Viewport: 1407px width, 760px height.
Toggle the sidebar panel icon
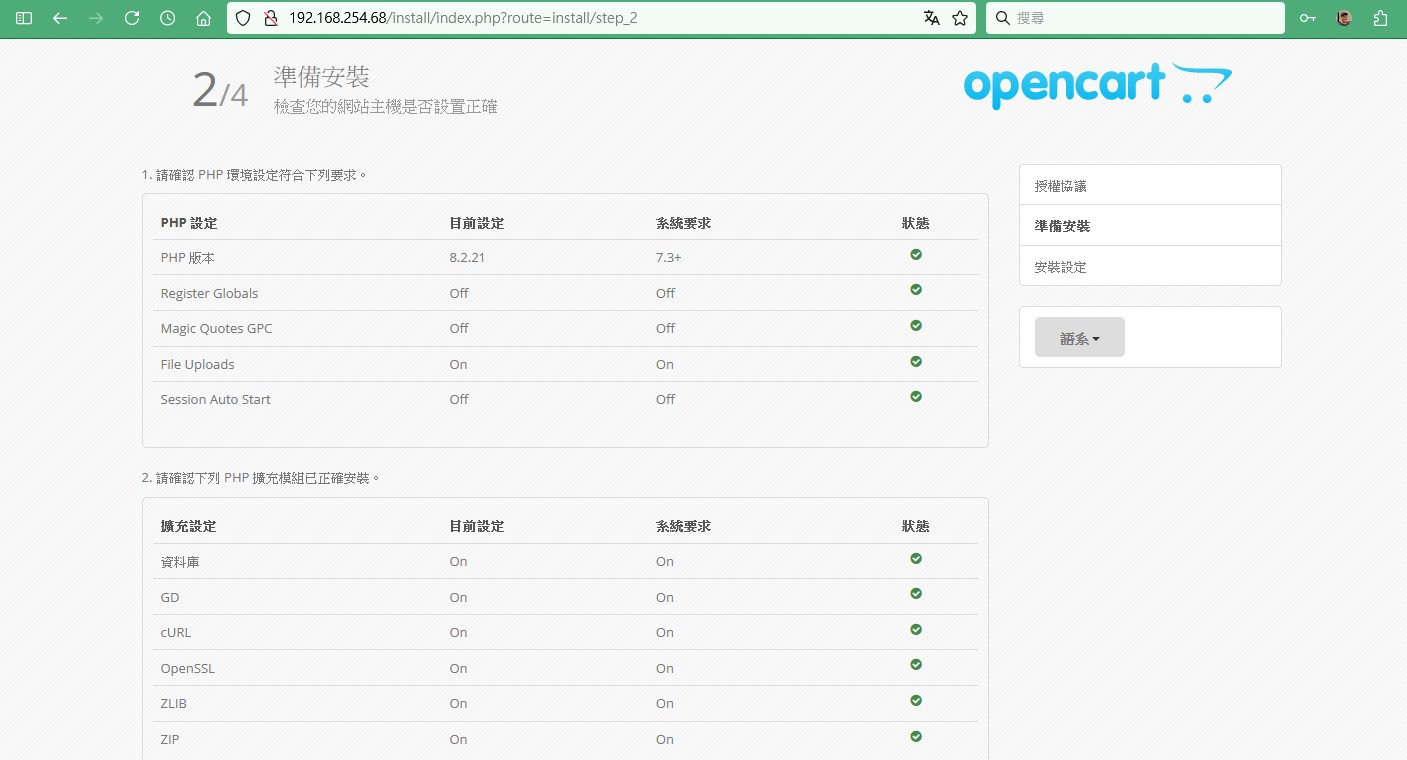pyautogui.click(x=24, y=18)
